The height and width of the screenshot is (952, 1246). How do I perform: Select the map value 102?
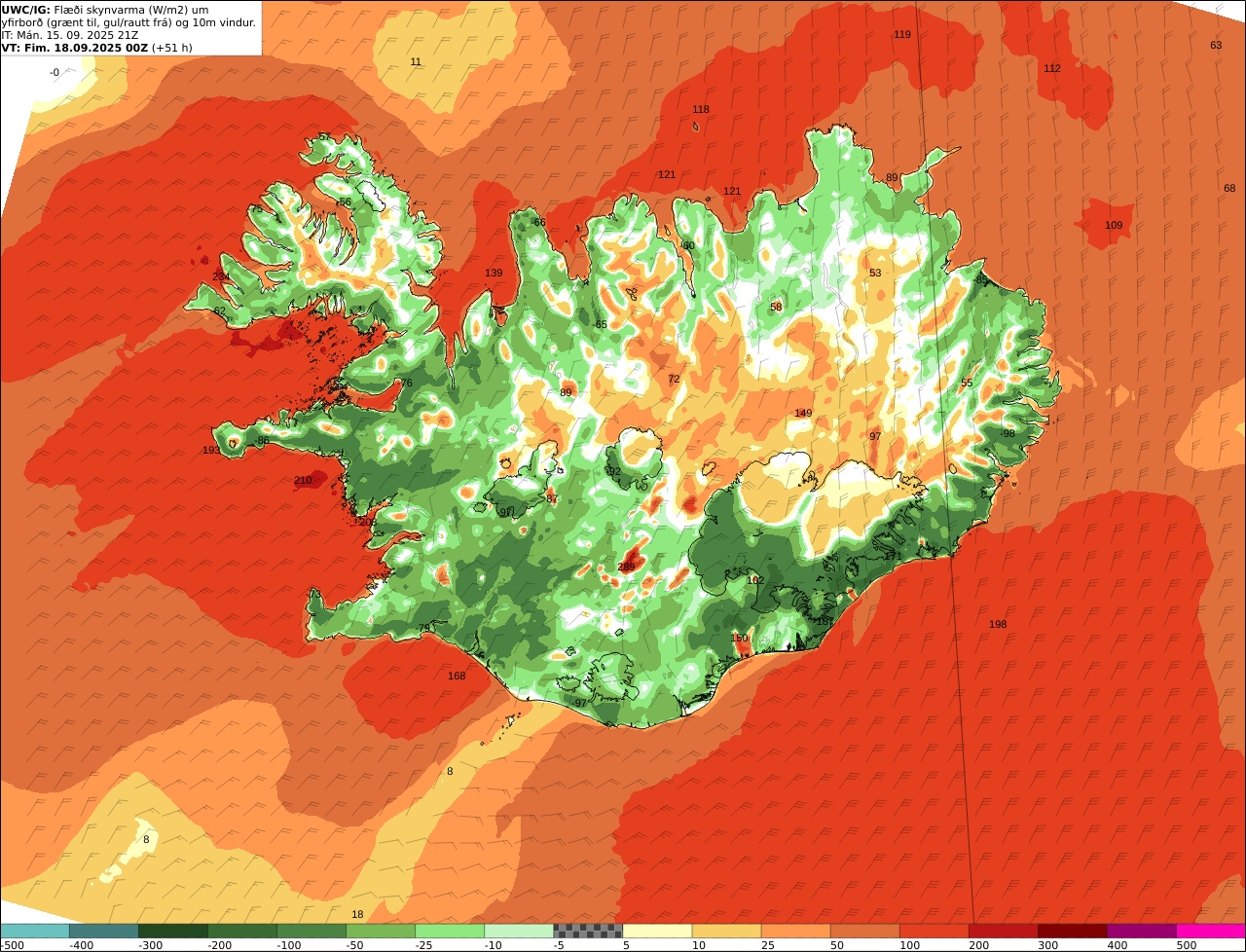tap(755, 579)
